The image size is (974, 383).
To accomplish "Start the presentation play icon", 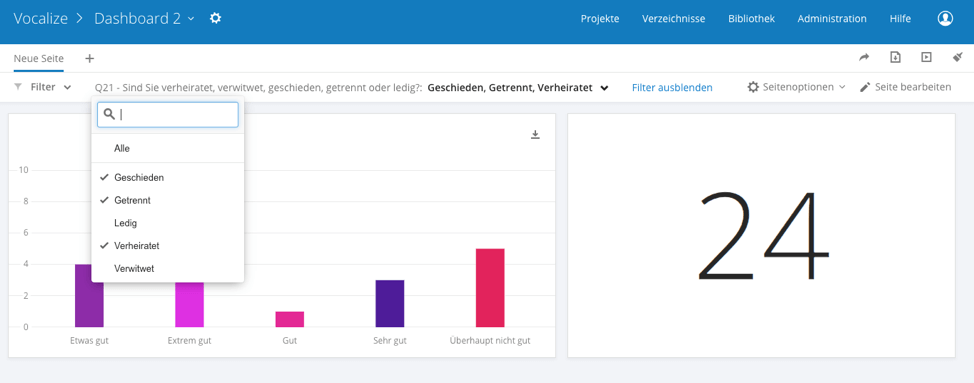I will coord(926,57).
